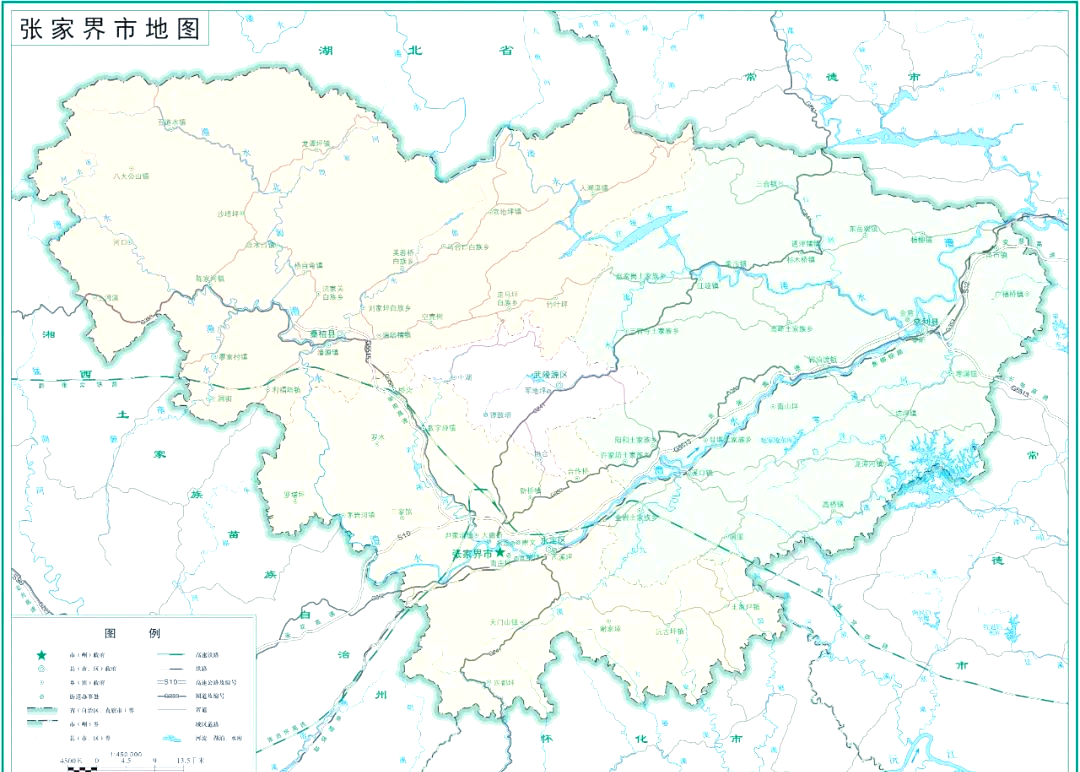
Task: Click the place label 谢家垭
Action: [x=610, y=629]
